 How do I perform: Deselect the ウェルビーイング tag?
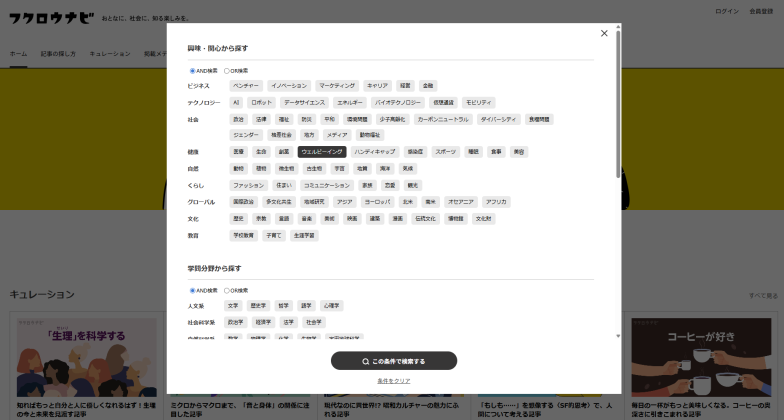(322, 152)
